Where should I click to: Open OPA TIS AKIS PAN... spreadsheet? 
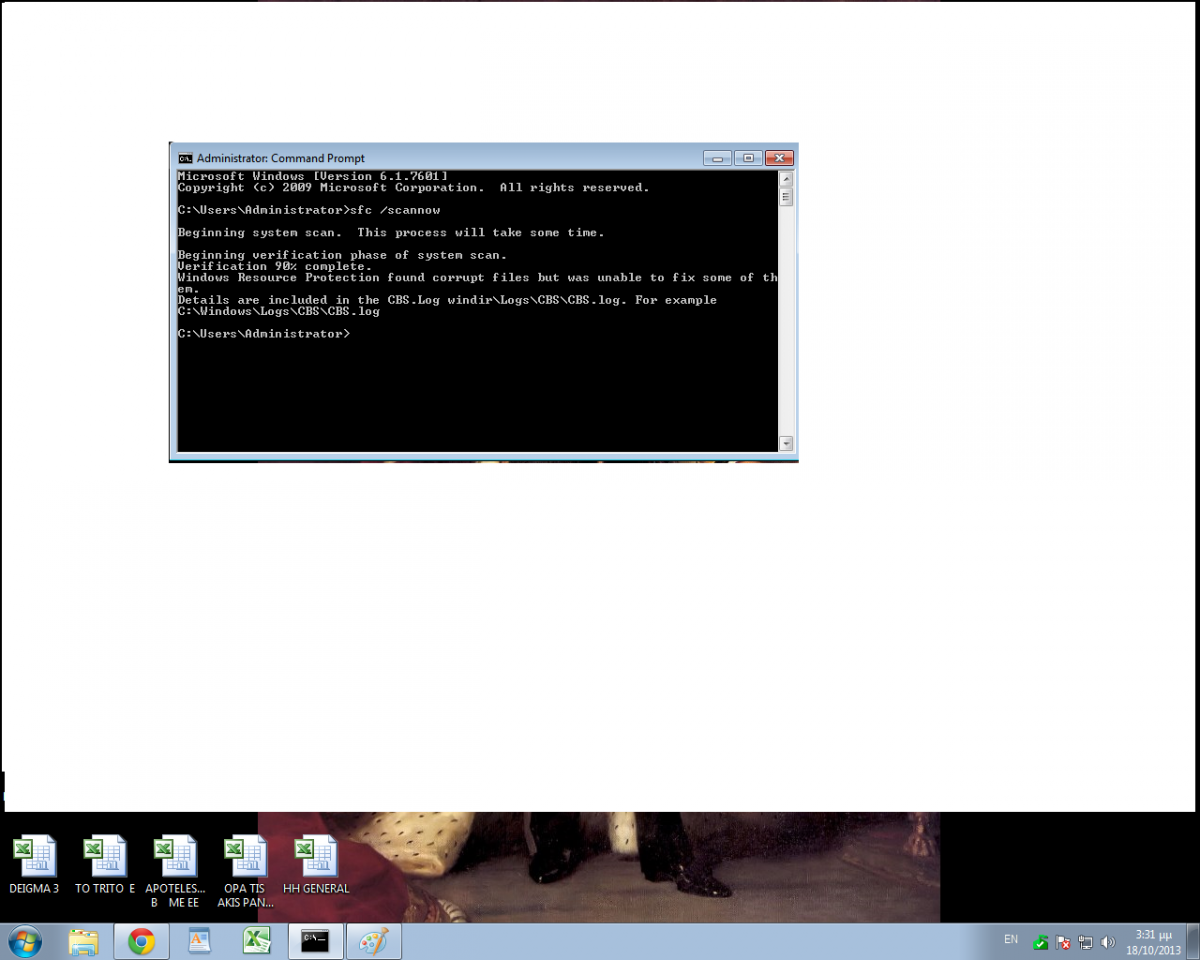coord(245,872)
